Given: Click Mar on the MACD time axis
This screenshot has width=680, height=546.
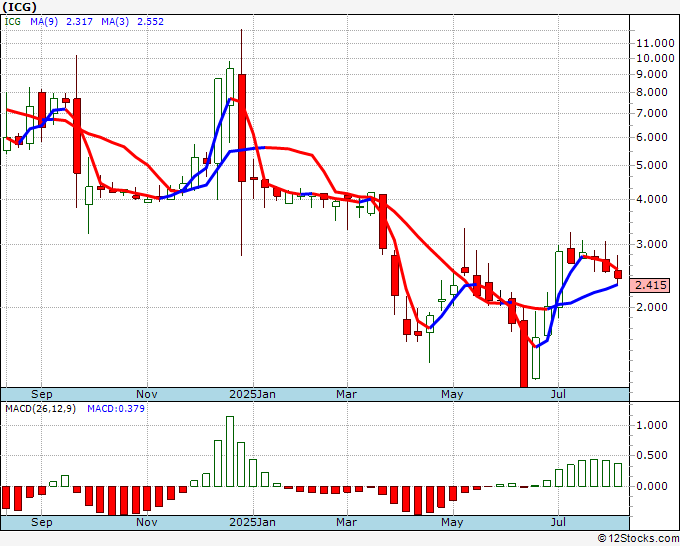Looking at the screenshot, I should pos(347,522).
